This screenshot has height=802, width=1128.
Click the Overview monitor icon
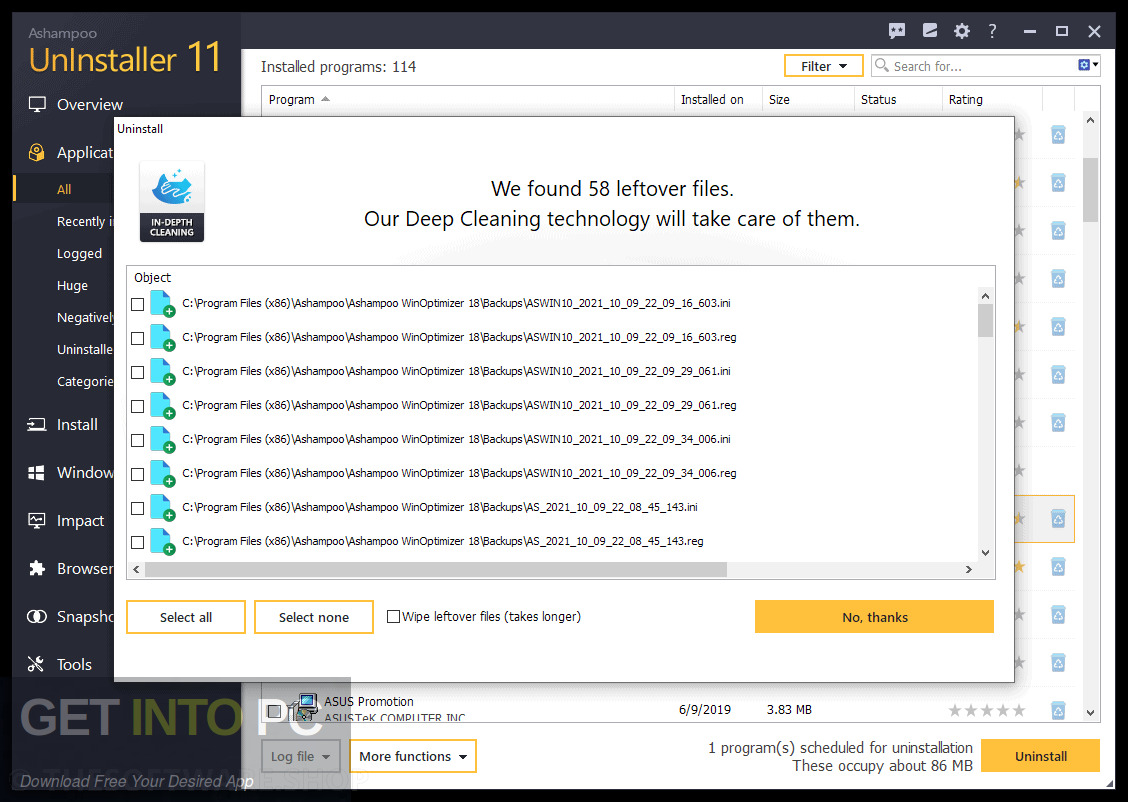37,104
